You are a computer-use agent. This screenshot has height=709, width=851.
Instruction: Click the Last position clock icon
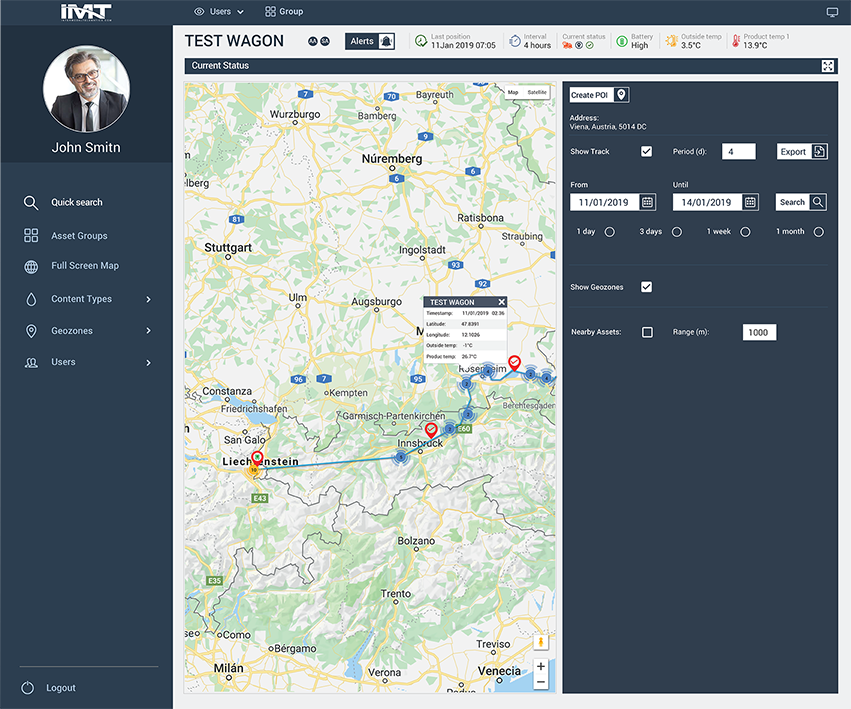pyautogui.click(x=421, y=41)
